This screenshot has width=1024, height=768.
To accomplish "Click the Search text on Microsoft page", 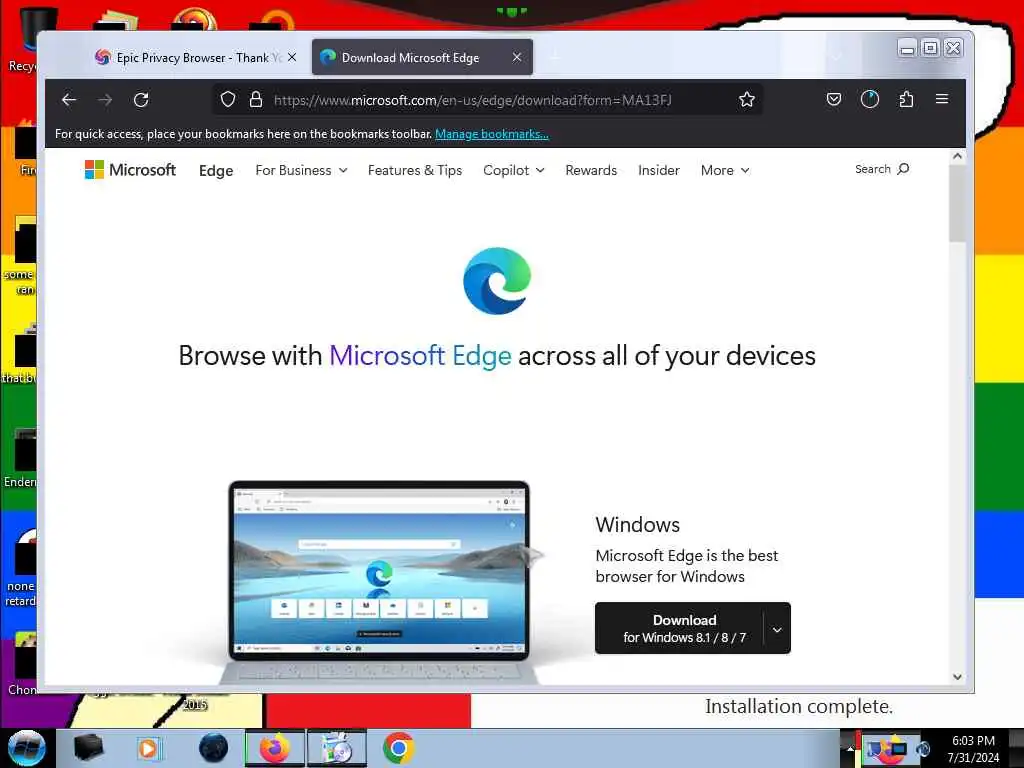I will (x=872, y=169).
